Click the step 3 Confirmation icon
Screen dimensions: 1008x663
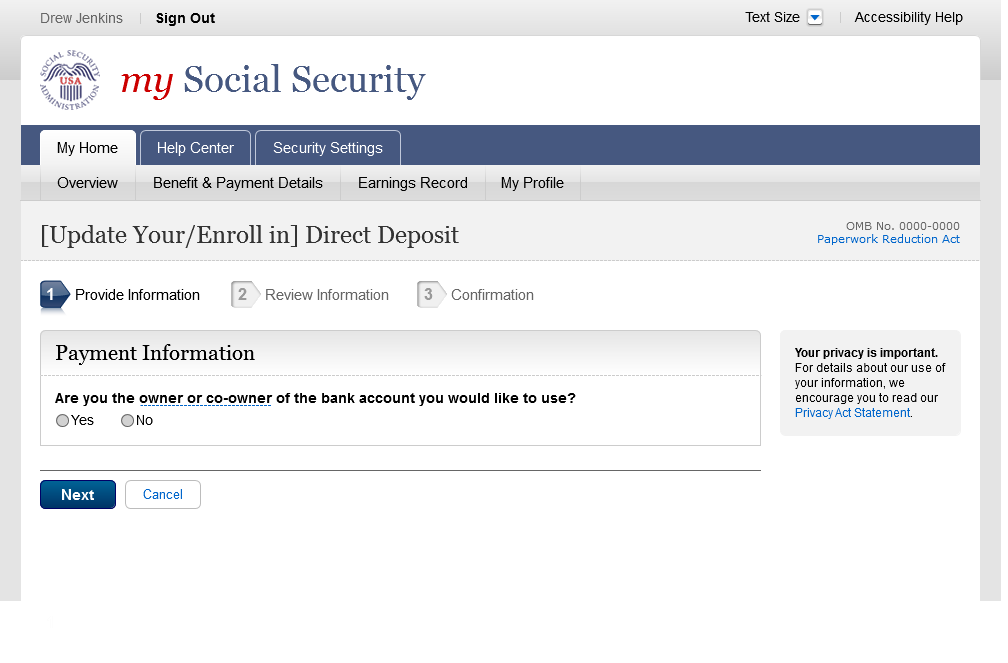pos(430,295)
